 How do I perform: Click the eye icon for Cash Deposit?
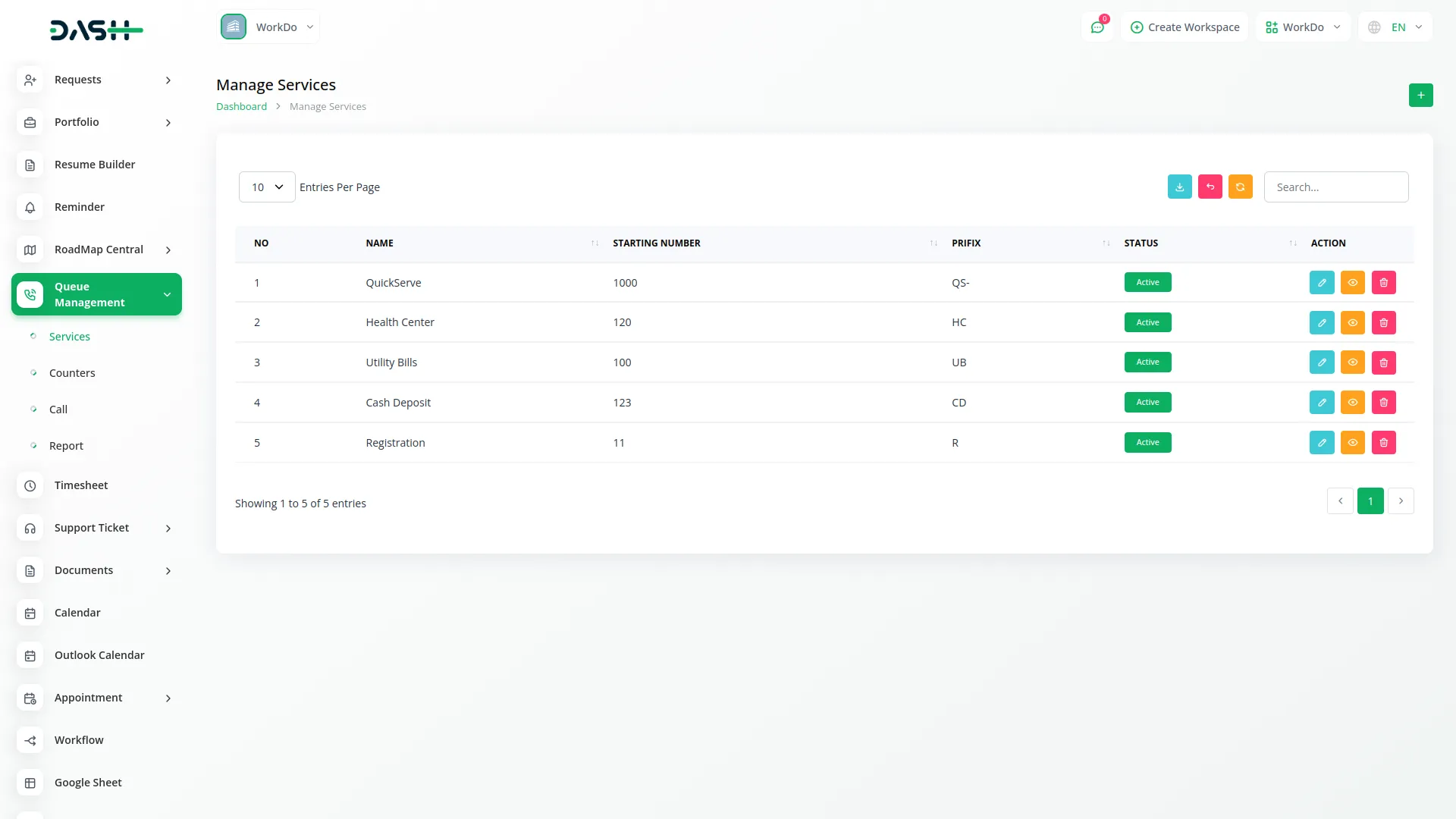[1352, 403]
